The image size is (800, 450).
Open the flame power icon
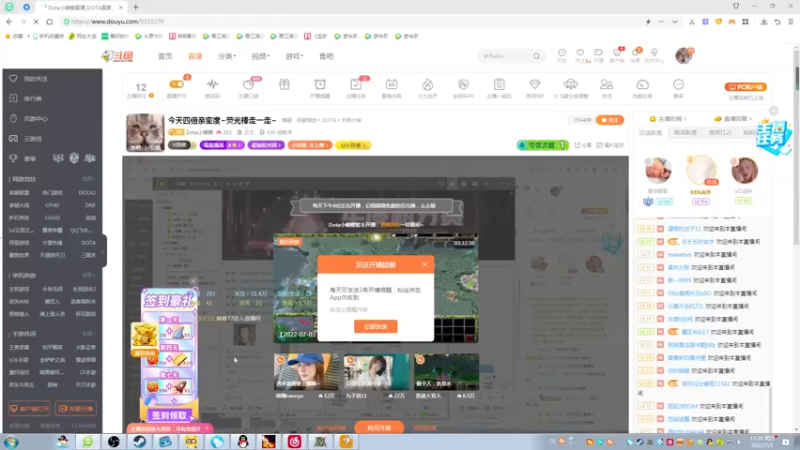428,87
